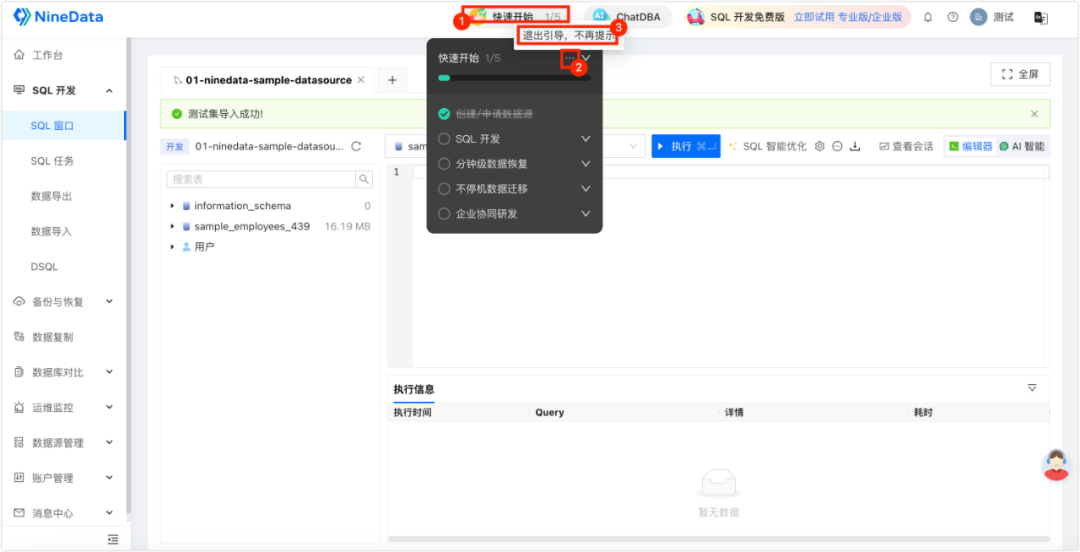Open the 快速开始 quick-start guide in the top bar

(x=517, y=17)
